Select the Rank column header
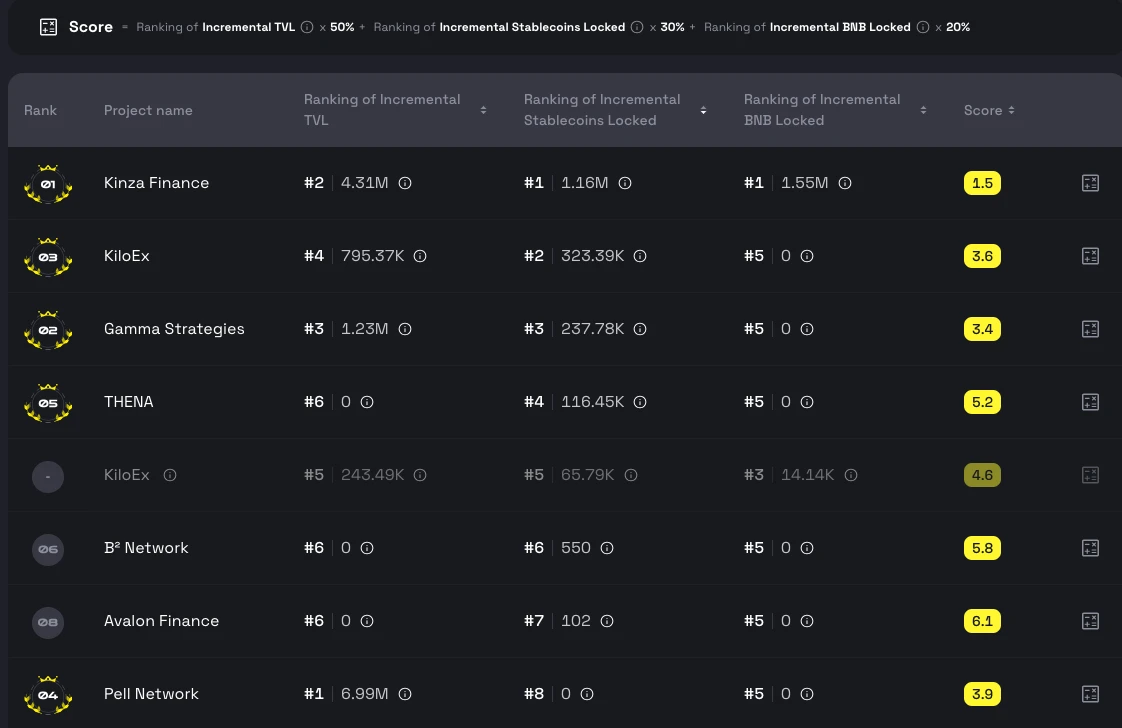 tap(41, 110)
